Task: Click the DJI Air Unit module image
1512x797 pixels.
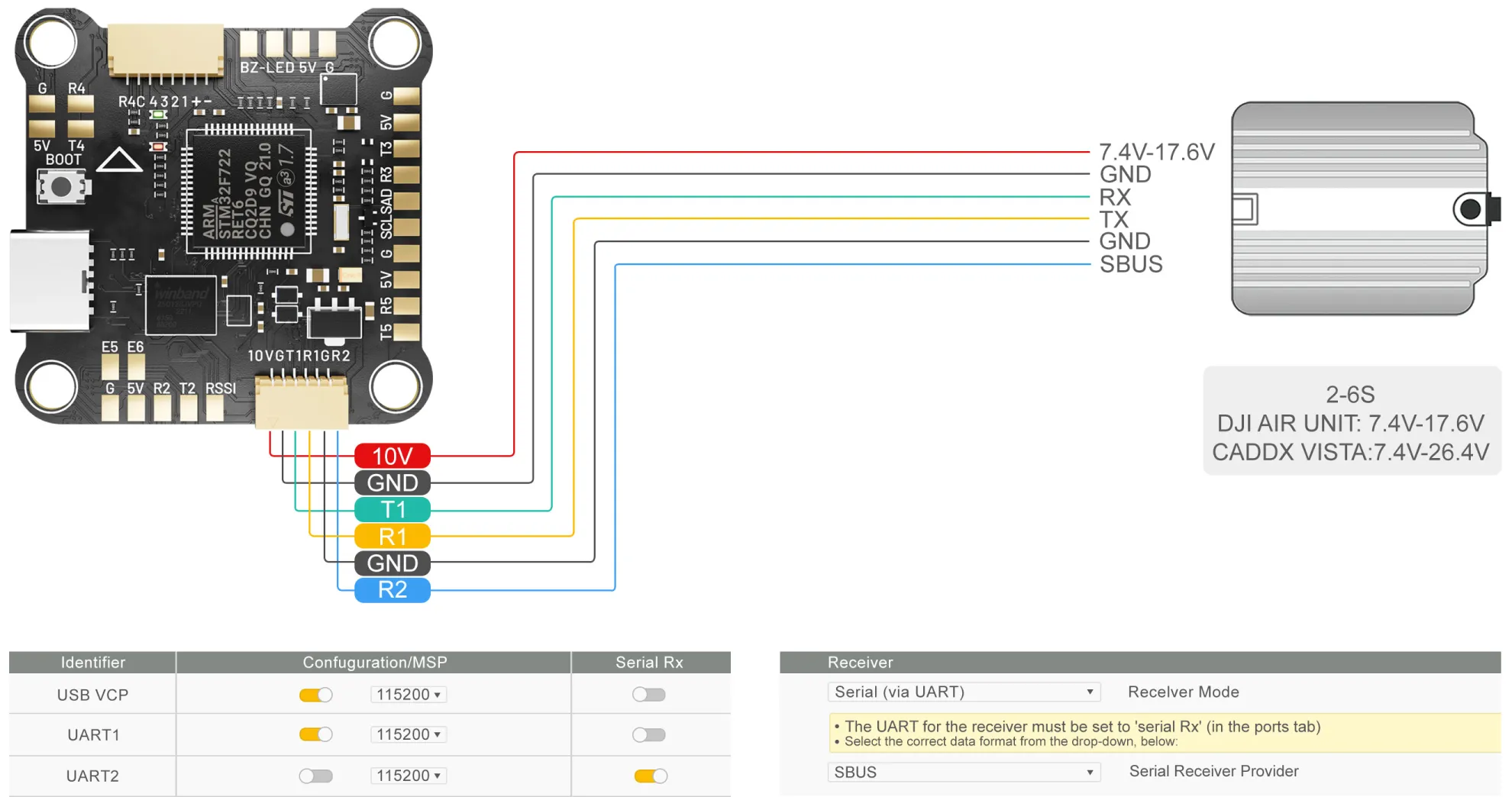Action: click(1361, 208)
